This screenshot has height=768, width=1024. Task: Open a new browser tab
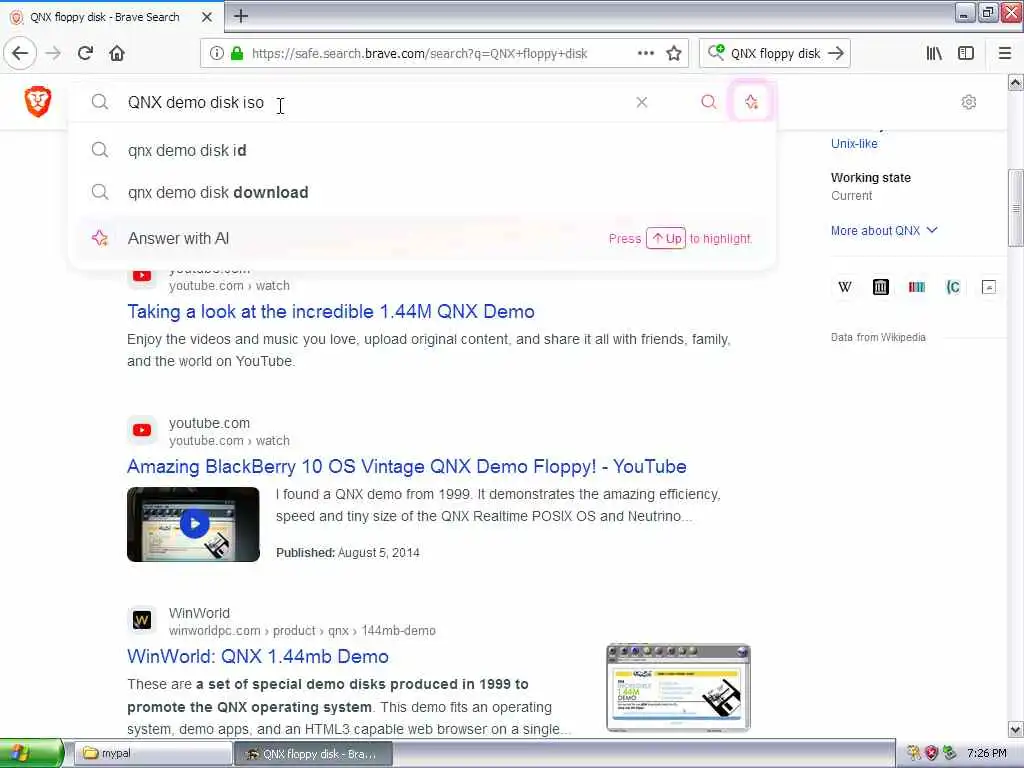(241, 16)
